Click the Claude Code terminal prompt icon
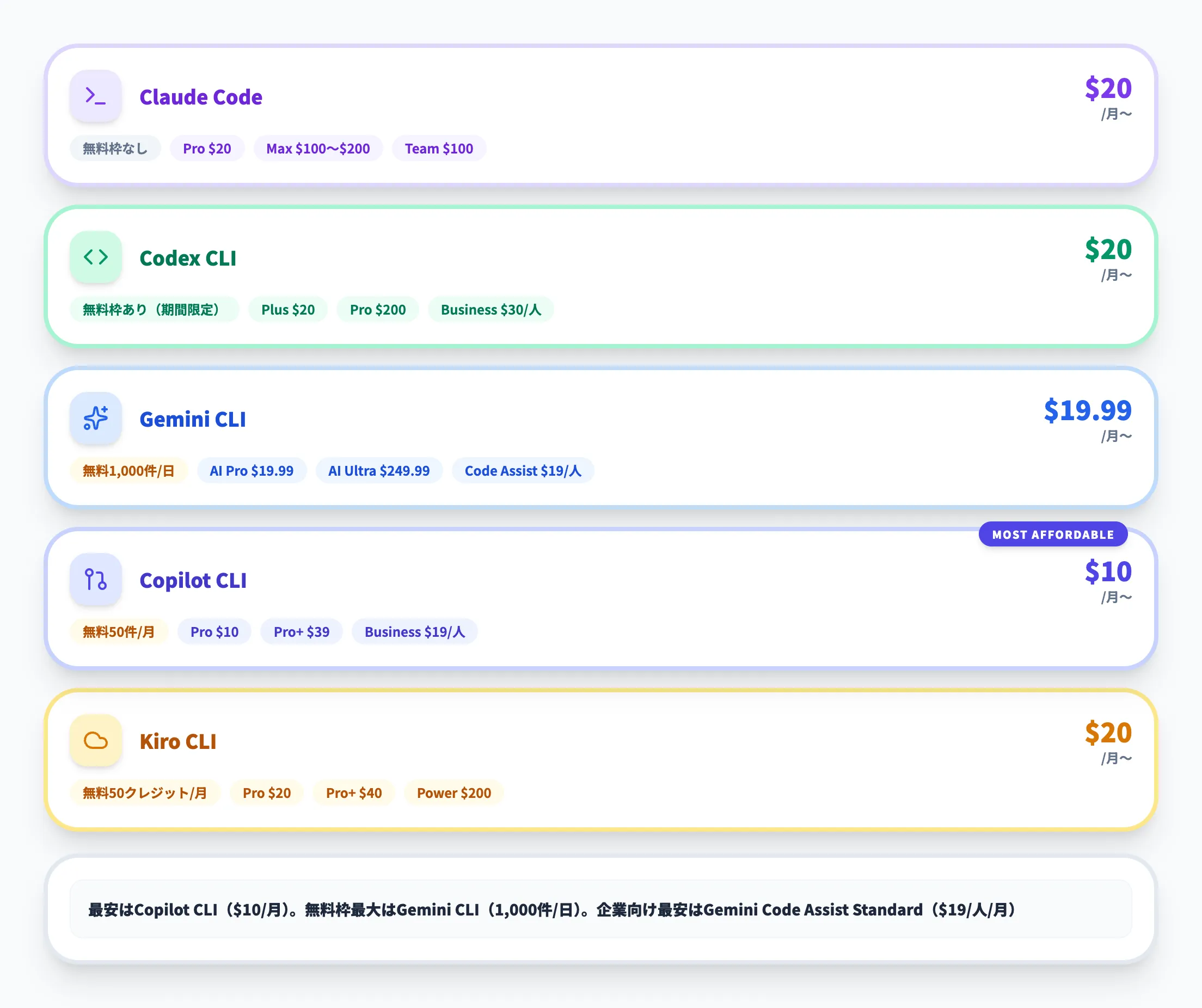This screenshot has width=1202, height=1008. [96, 96]
